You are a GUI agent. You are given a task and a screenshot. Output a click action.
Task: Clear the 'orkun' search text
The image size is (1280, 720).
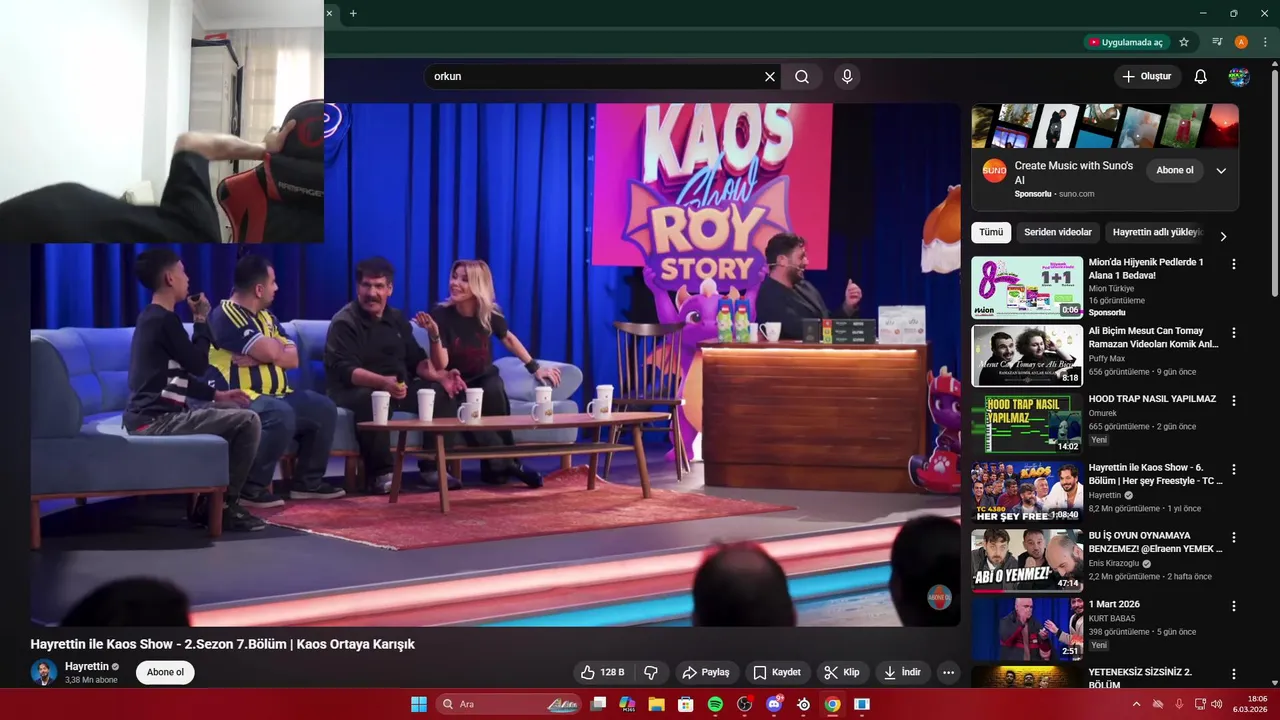pyautogui.click(x=770, y=76)
